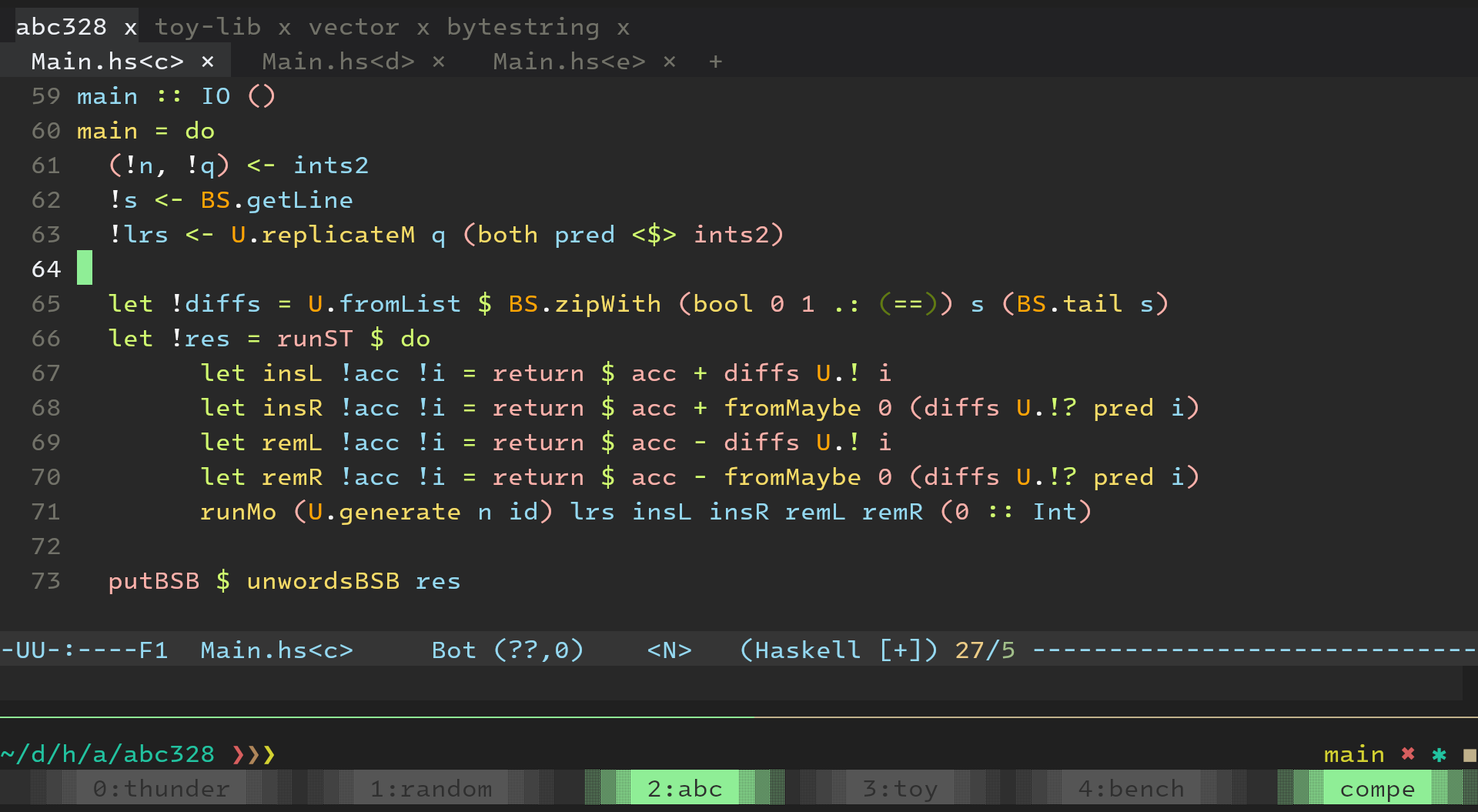Close the bytestring workspace tab

[x=624, y=28]
